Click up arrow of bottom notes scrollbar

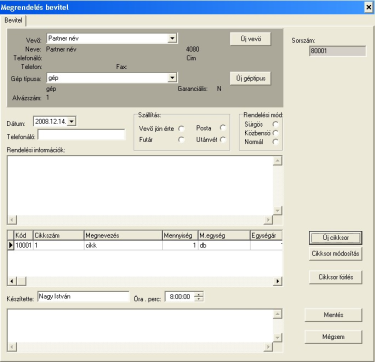[x=278, y=314]
